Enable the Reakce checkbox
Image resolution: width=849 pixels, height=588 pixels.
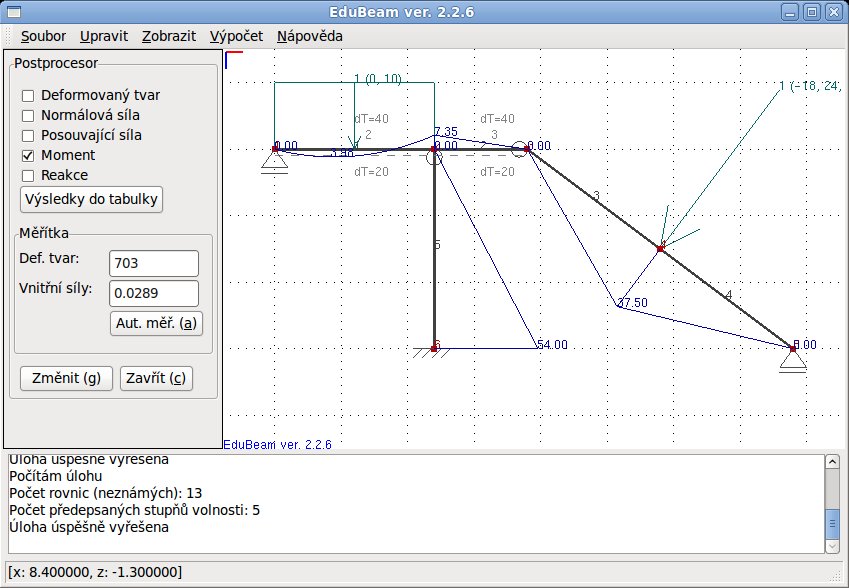29,176
